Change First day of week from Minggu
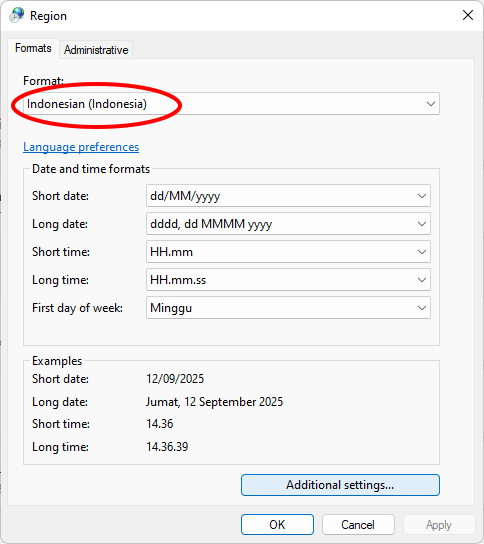Viewport: 484px width, 544px height. tap(288, 308)
